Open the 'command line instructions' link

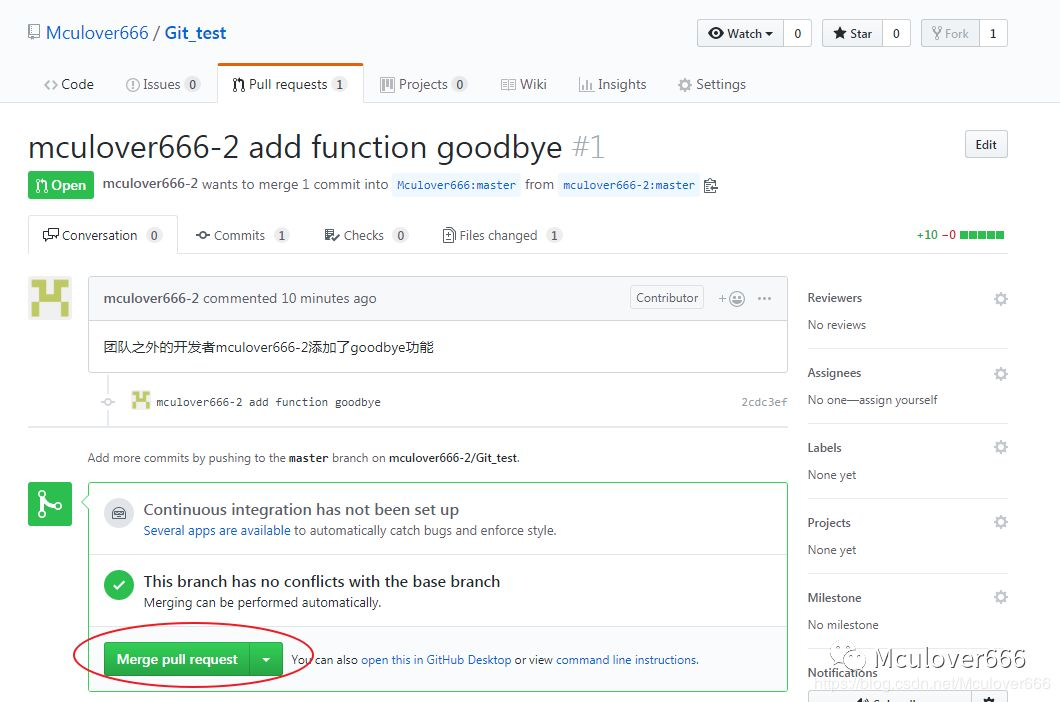626,660
